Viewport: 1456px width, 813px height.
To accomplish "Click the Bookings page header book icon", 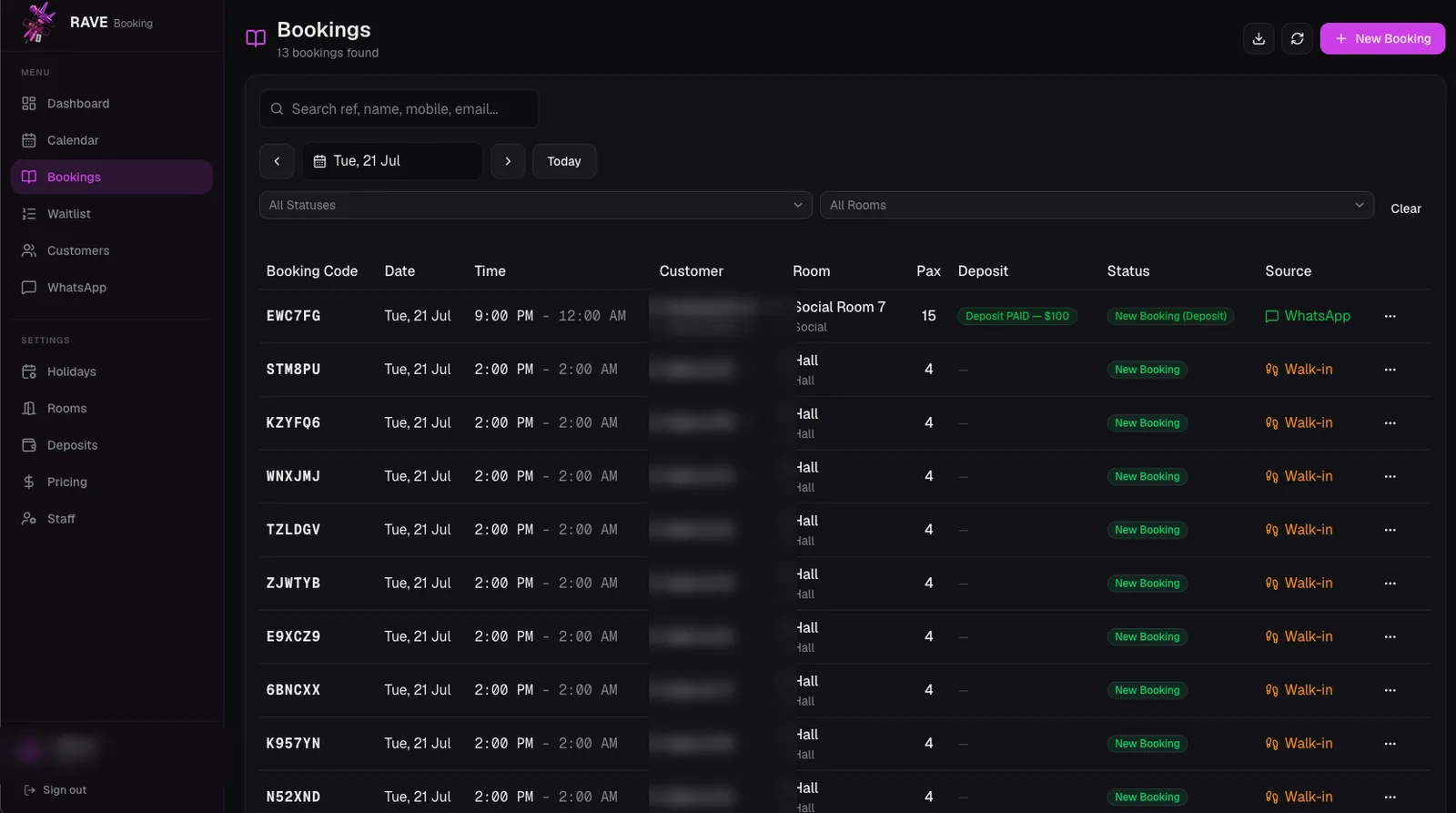I will coord(256,38).
